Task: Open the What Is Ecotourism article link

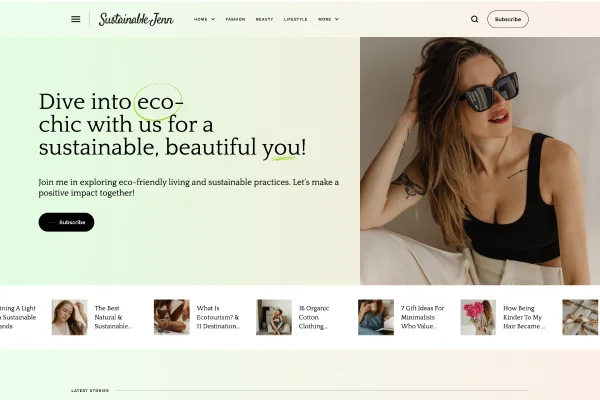Action: coord(218,317)
